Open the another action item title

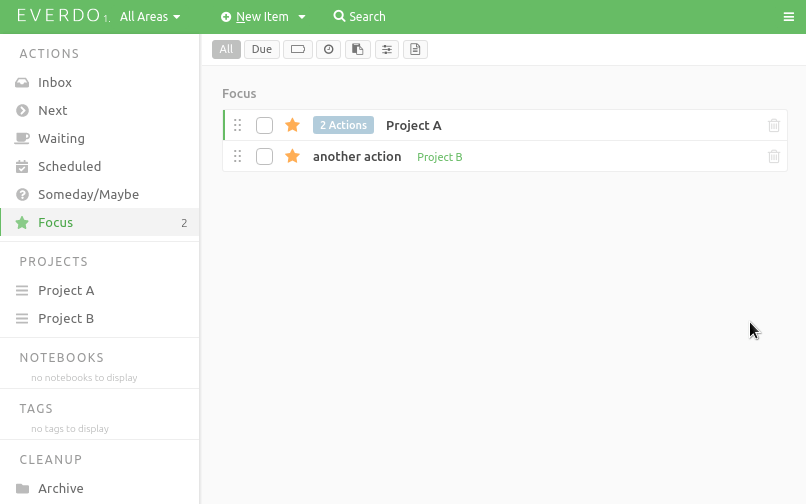[357, 156]
